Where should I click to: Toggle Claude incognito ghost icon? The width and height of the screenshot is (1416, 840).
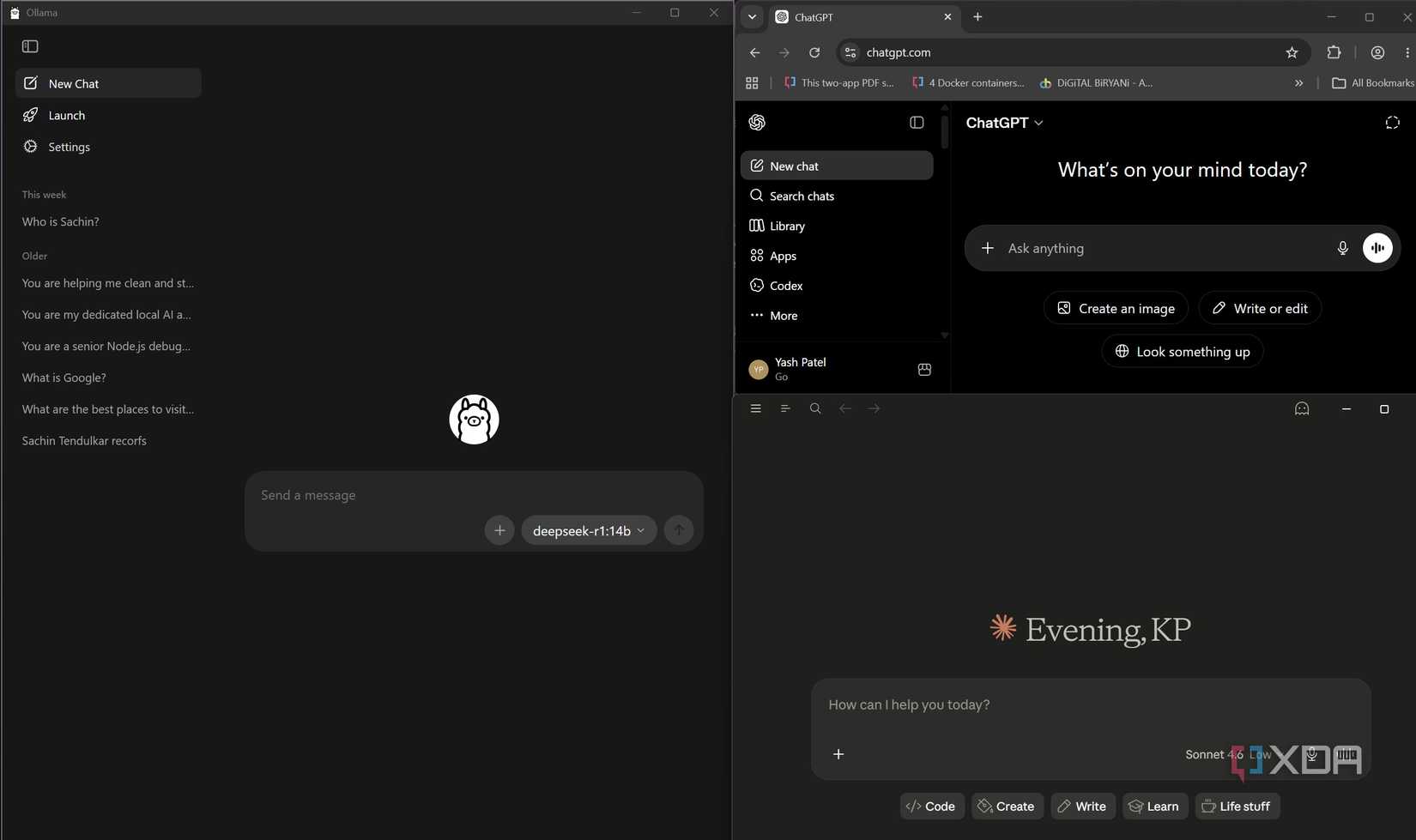click(x=1302, y=408)
